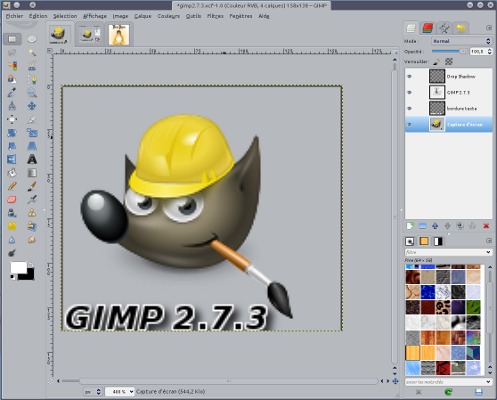Adjust opacity value spinner arrows

point(489,51)
